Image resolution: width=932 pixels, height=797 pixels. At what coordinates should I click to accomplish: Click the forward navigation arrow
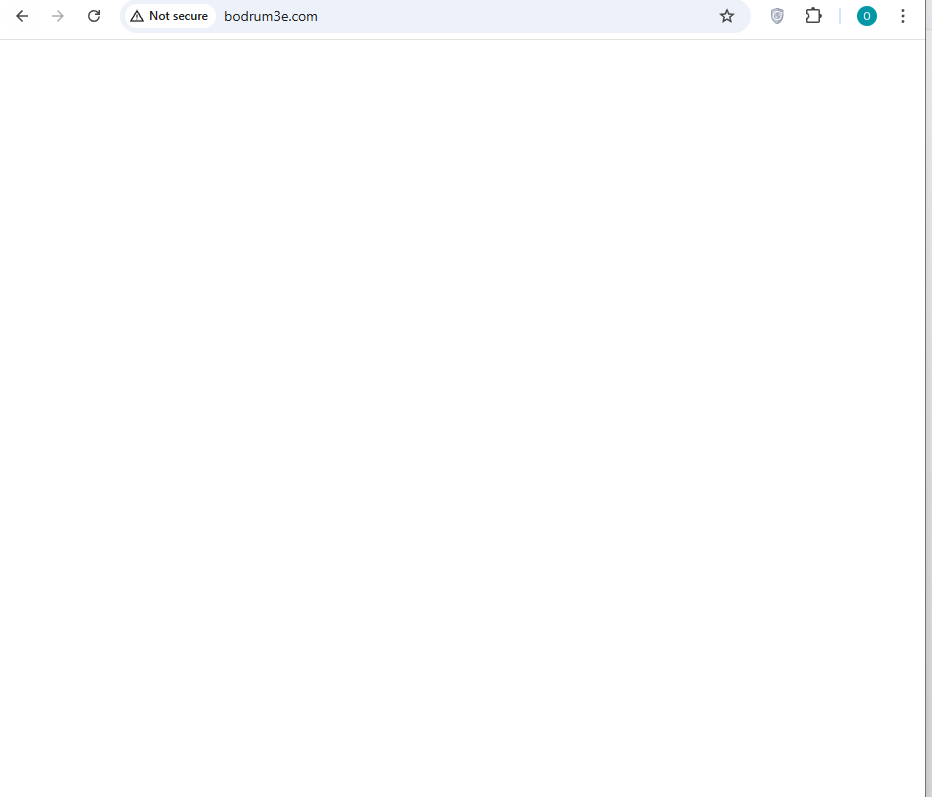[x=58, y=16]
